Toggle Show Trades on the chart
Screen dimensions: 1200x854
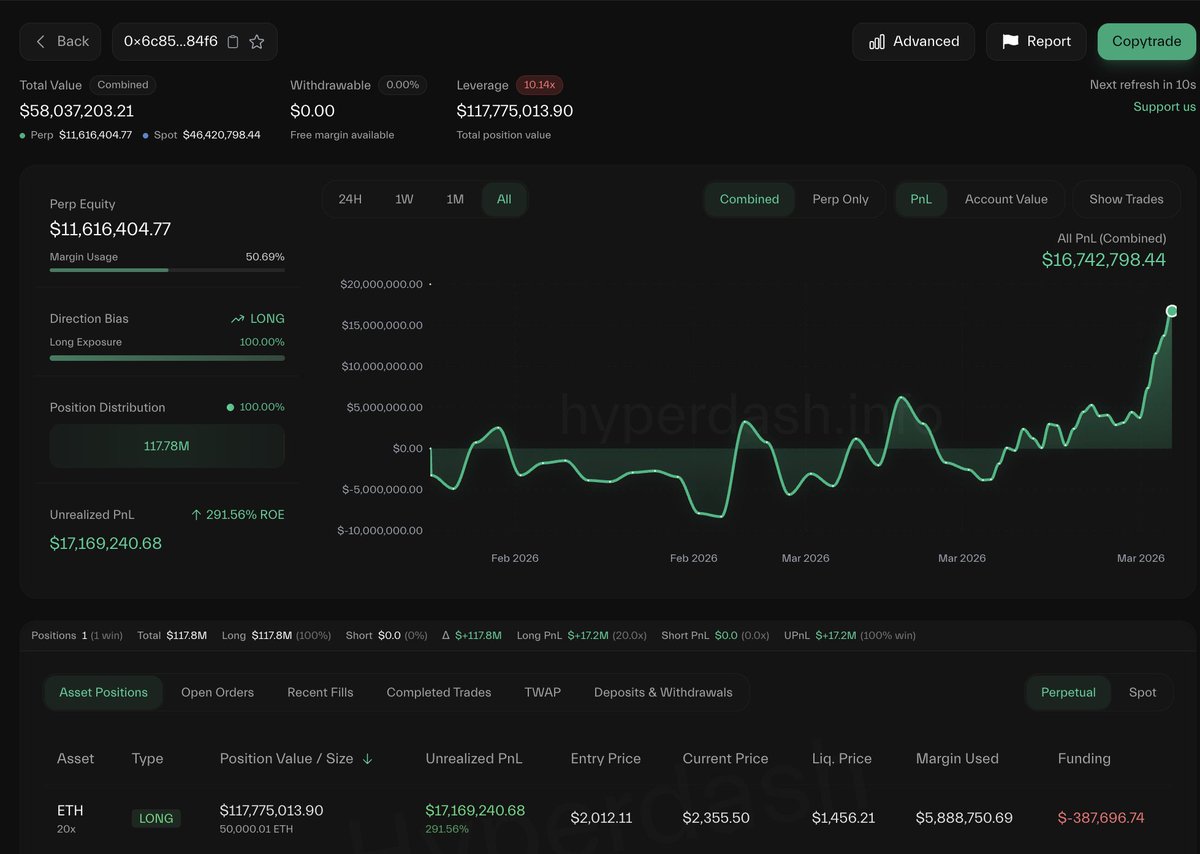click(1126, 199)
